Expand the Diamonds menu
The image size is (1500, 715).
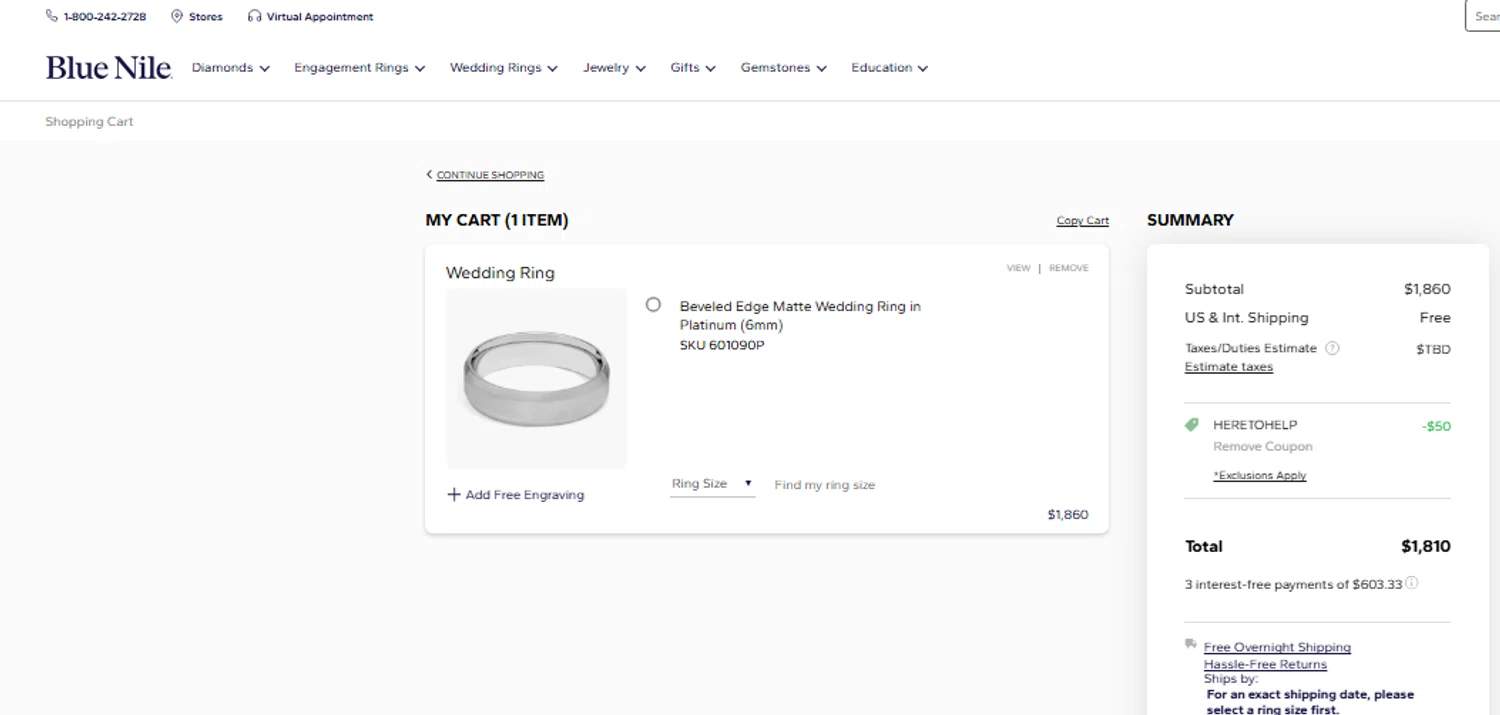coord(231,68)
